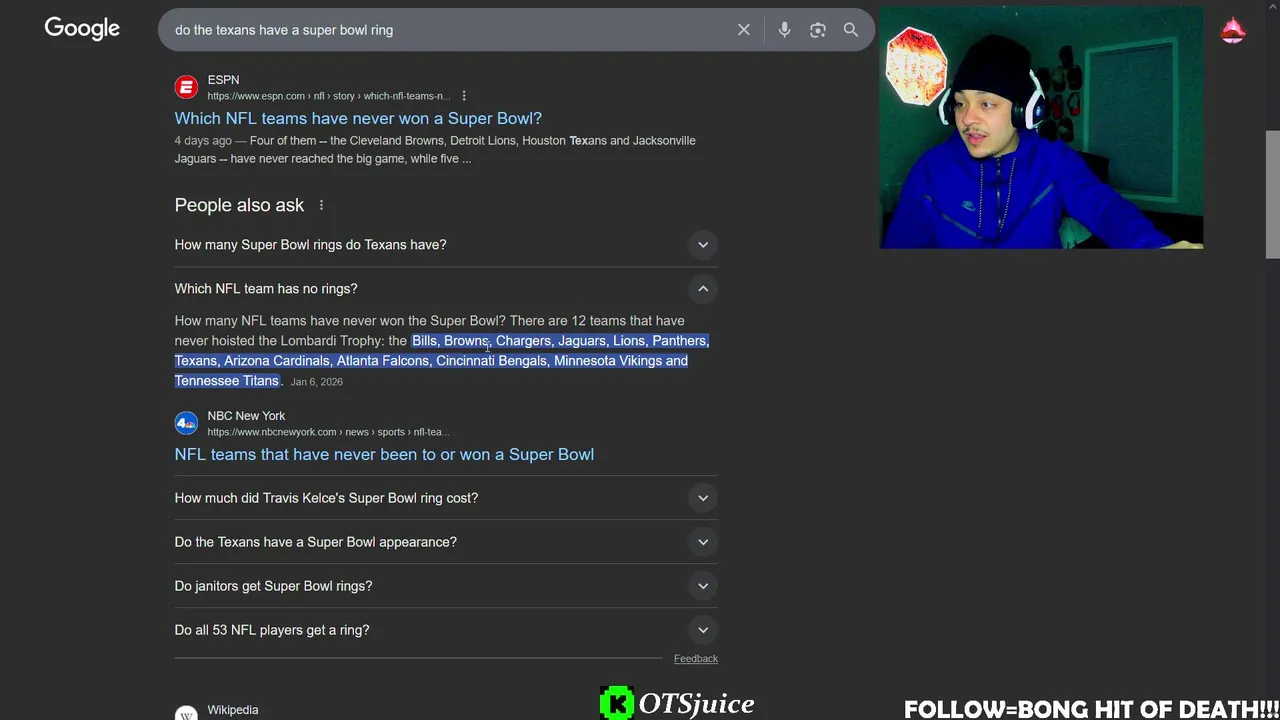Click the ESPN favicon icon
This screenshot has width=1280, height=720.
186,87
